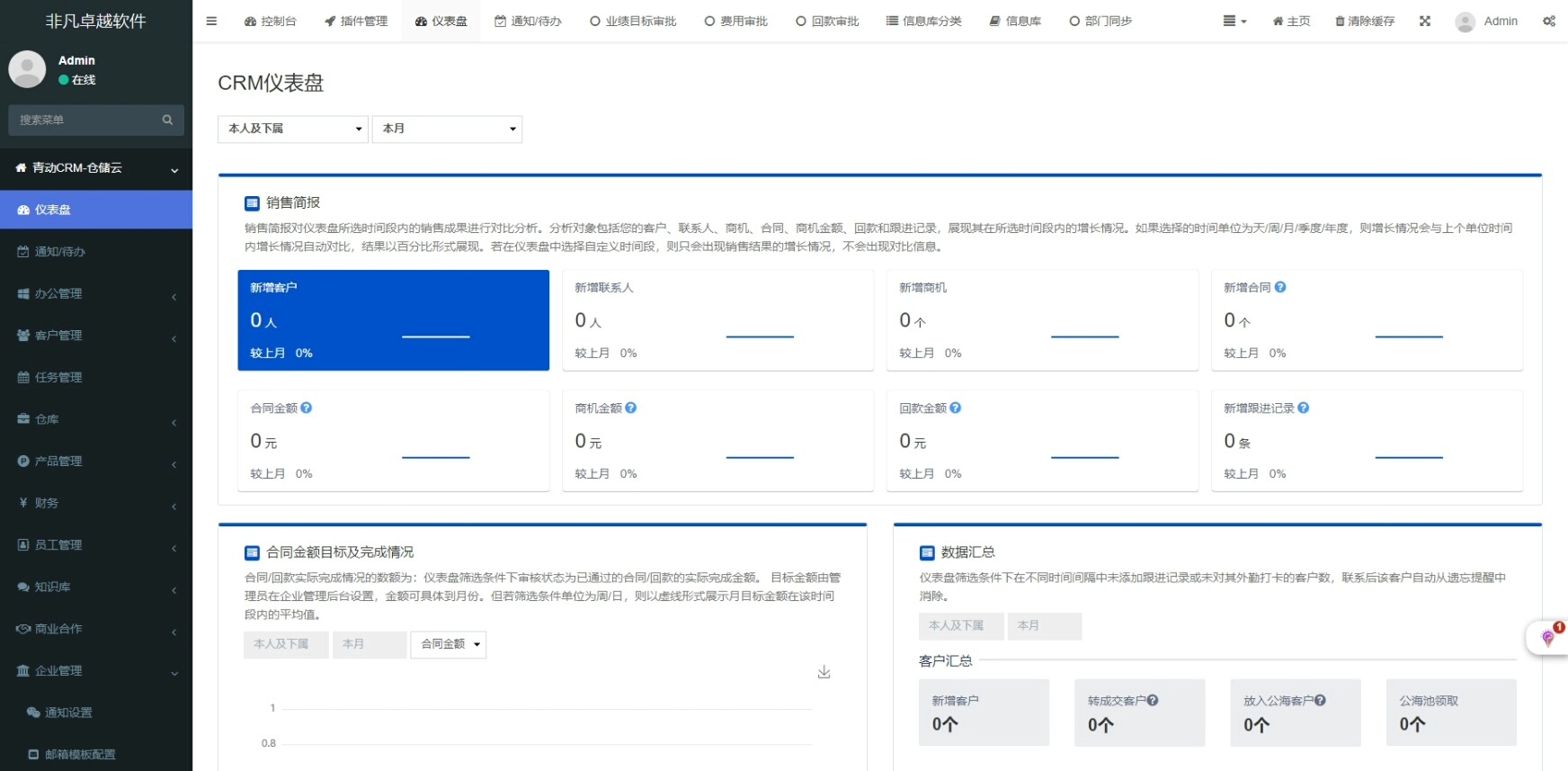This screenshot has width=1568, height=771.
Task: Open the floating notification widget with badge
Action: coord(1548,637)
